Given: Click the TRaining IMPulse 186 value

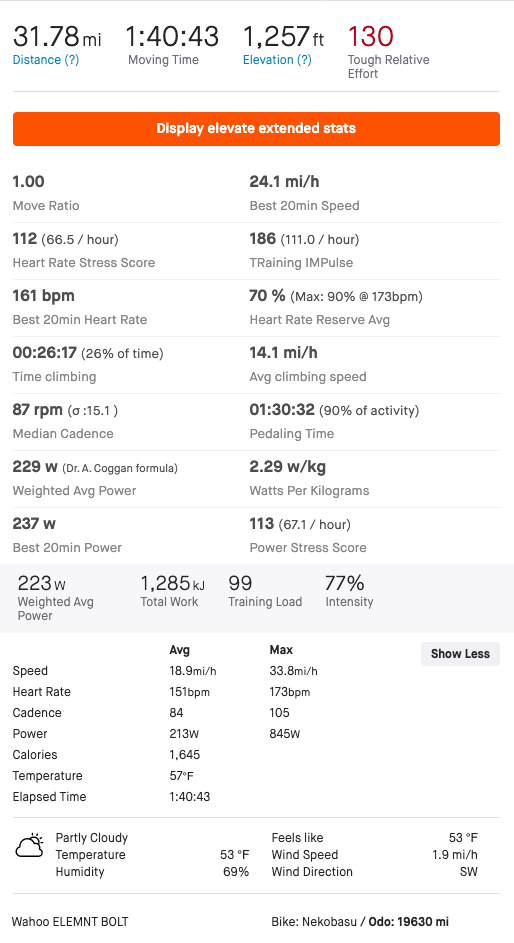Looking at the screenshot, I should click(263, 239).
